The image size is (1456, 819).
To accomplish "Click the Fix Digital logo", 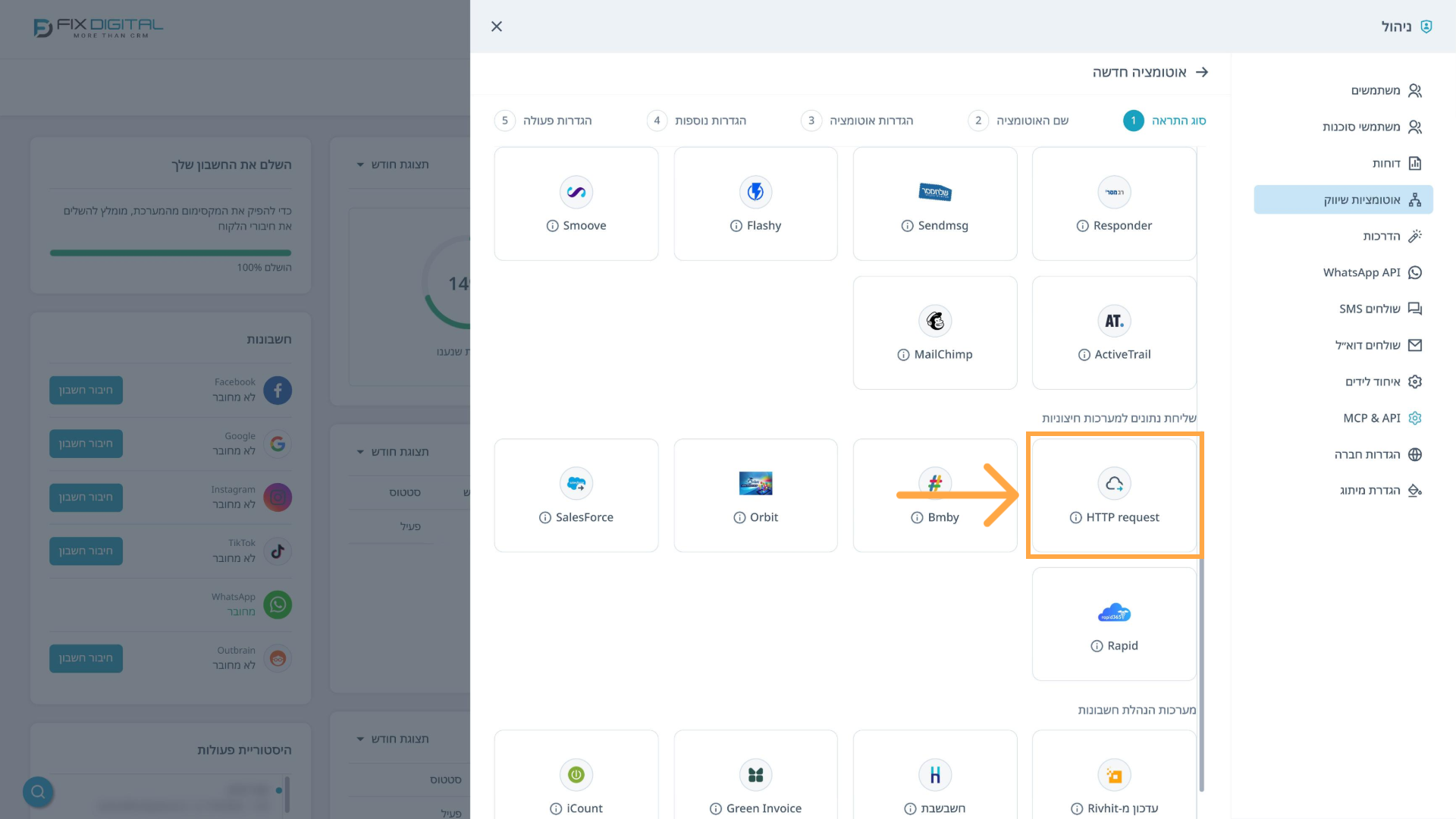I will click(99, 28).
